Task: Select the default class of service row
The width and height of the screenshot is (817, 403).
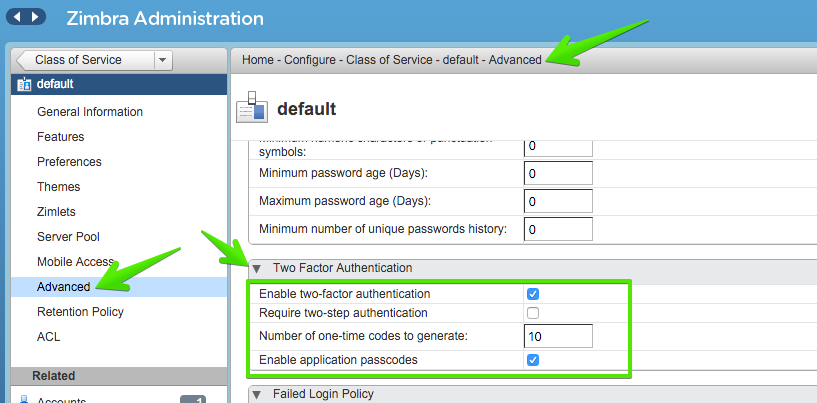Action: [x=119, y=84]
